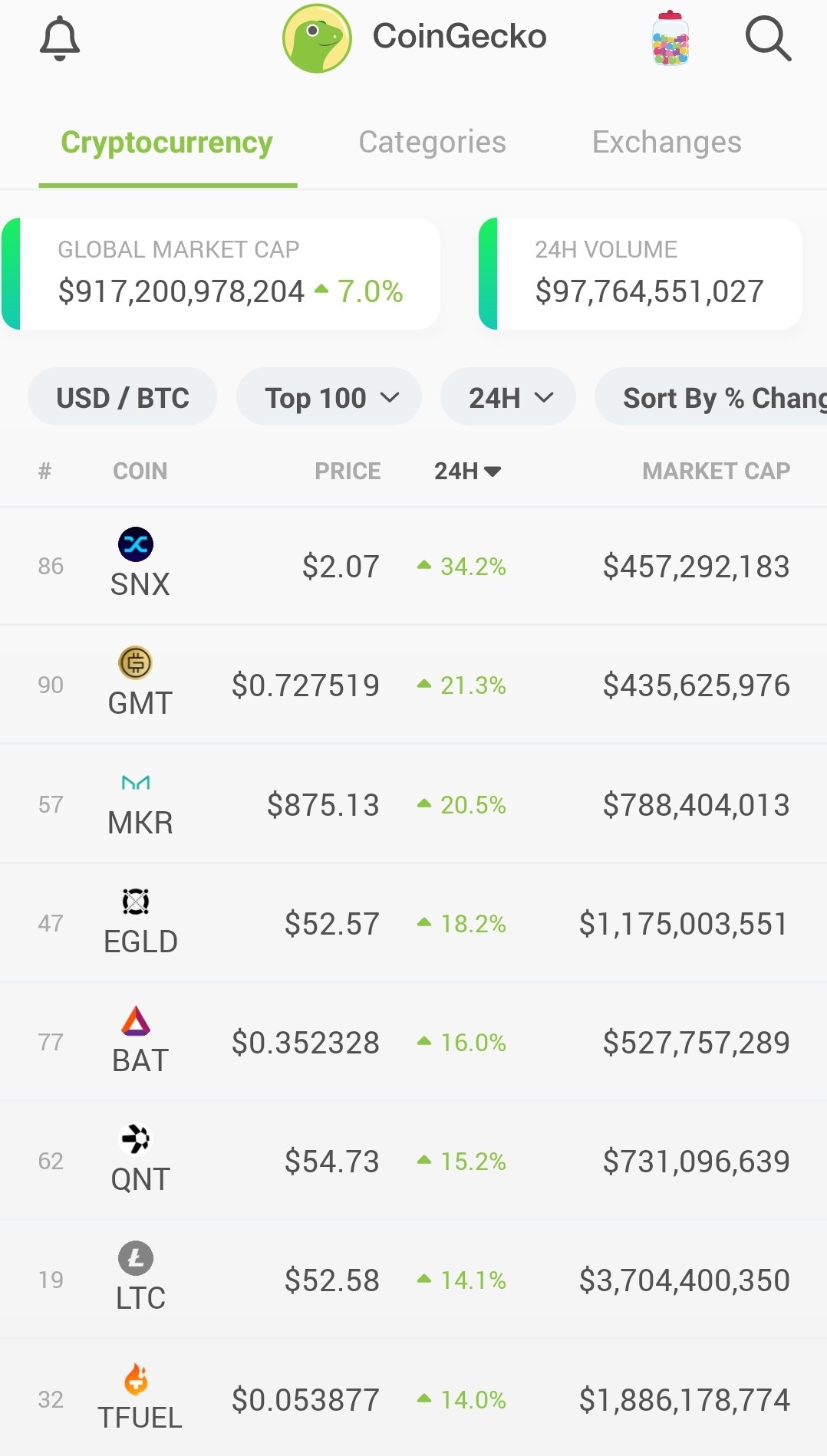Sort by the 24H column header
Image resolution: width=827 pixels, height=1456 pixels.
coord(467,471)
